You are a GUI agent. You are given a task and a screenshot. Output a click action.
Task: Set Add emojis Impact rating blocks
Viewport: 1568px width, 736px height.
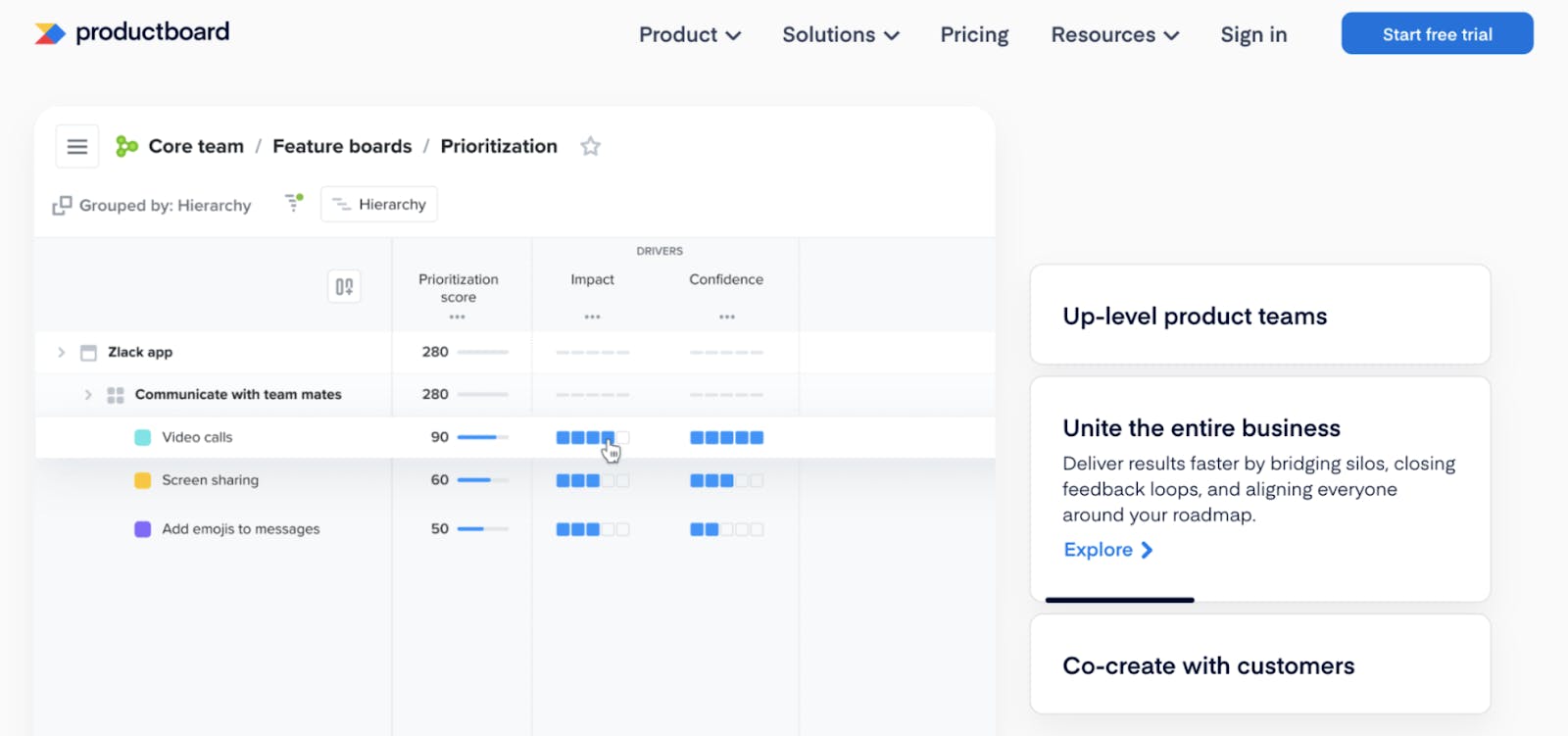point(593,529)
